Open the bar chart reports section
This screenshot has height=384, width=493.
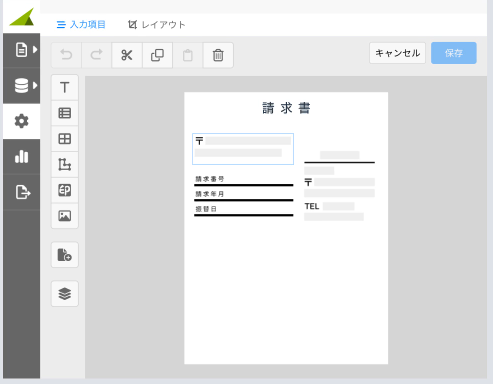click(21, 156)
